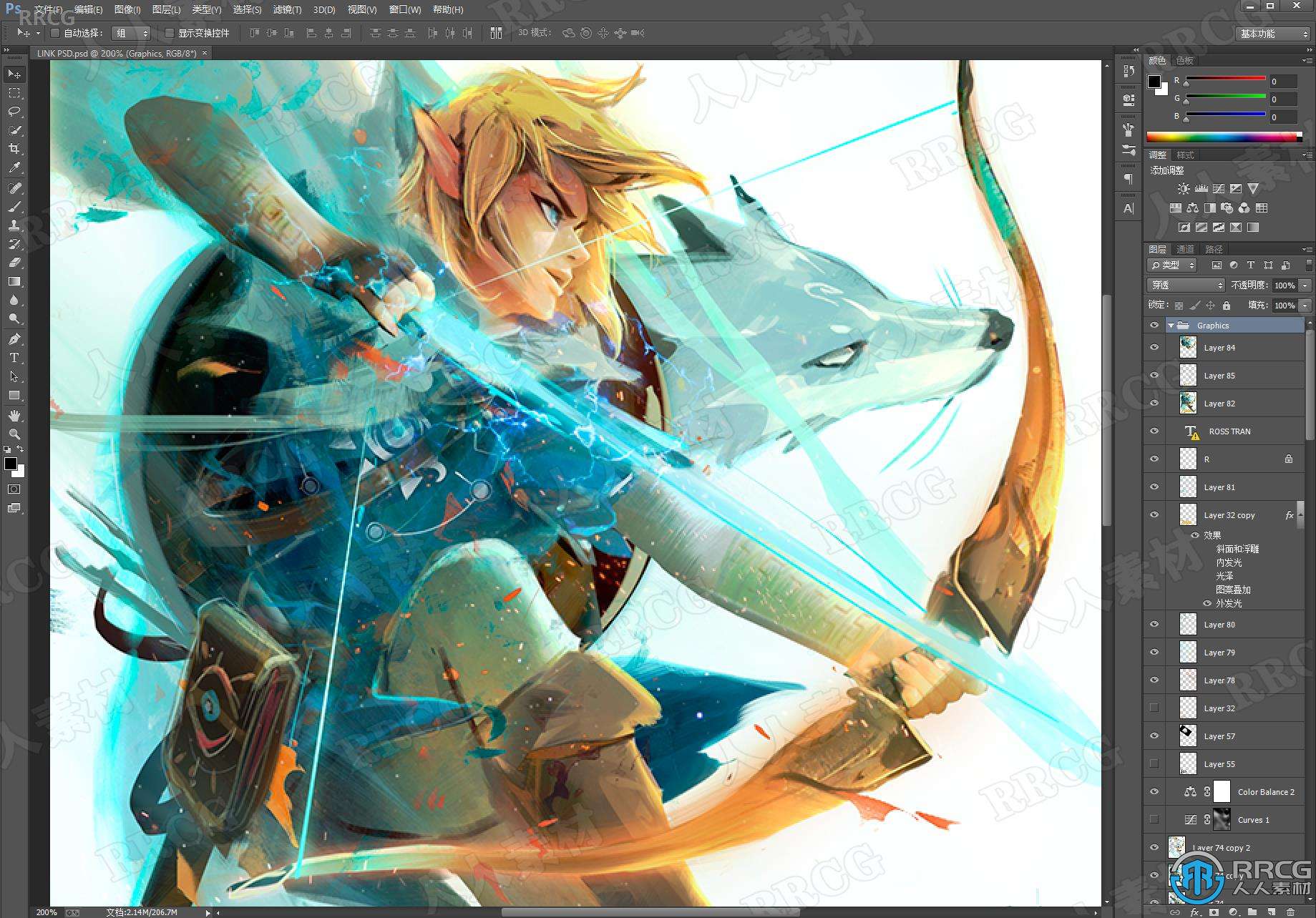Toggle Quick Mask mode icon
The height and width of the screenshot is (918, 1316).
point(14,489)
